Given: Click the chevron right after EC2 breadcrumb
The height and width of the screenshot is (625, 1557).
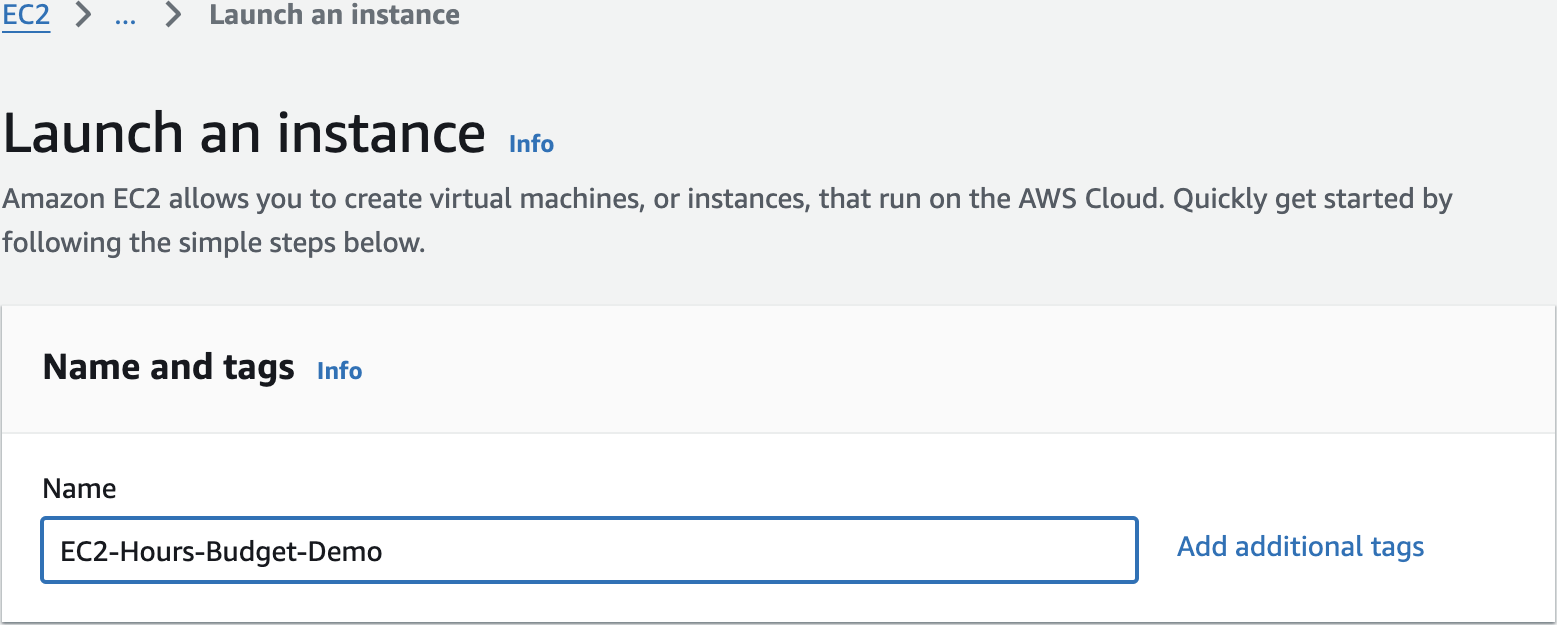Looking at the screenshot, I should click(85, 16).
